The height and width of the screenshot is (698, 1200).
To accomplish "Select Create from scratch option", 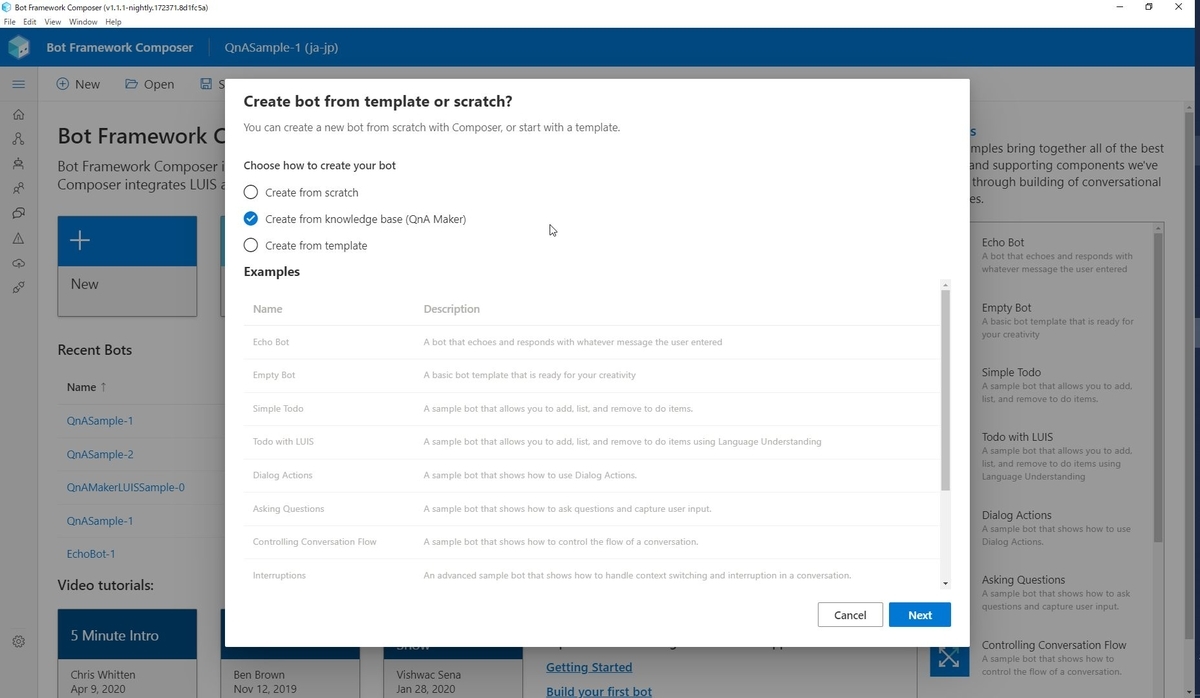I will (x=301, y=192).
